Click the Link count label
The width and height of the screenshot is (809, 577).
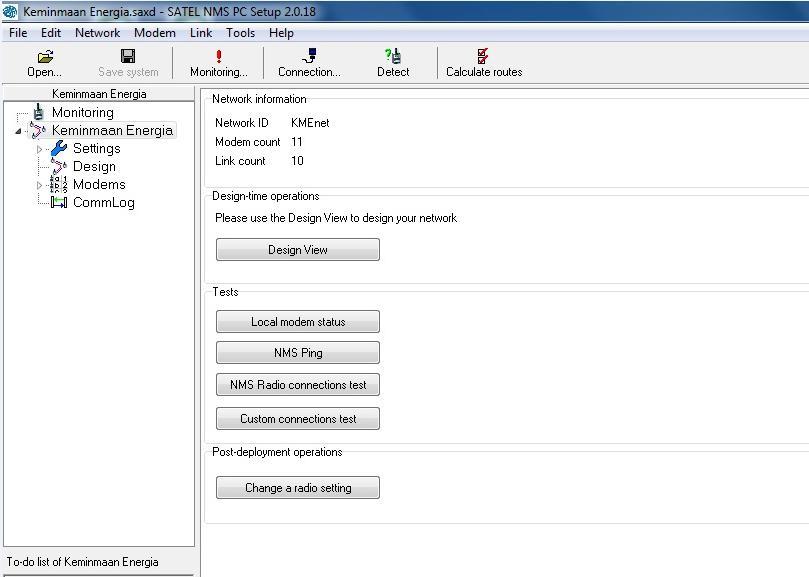(240, 161)
